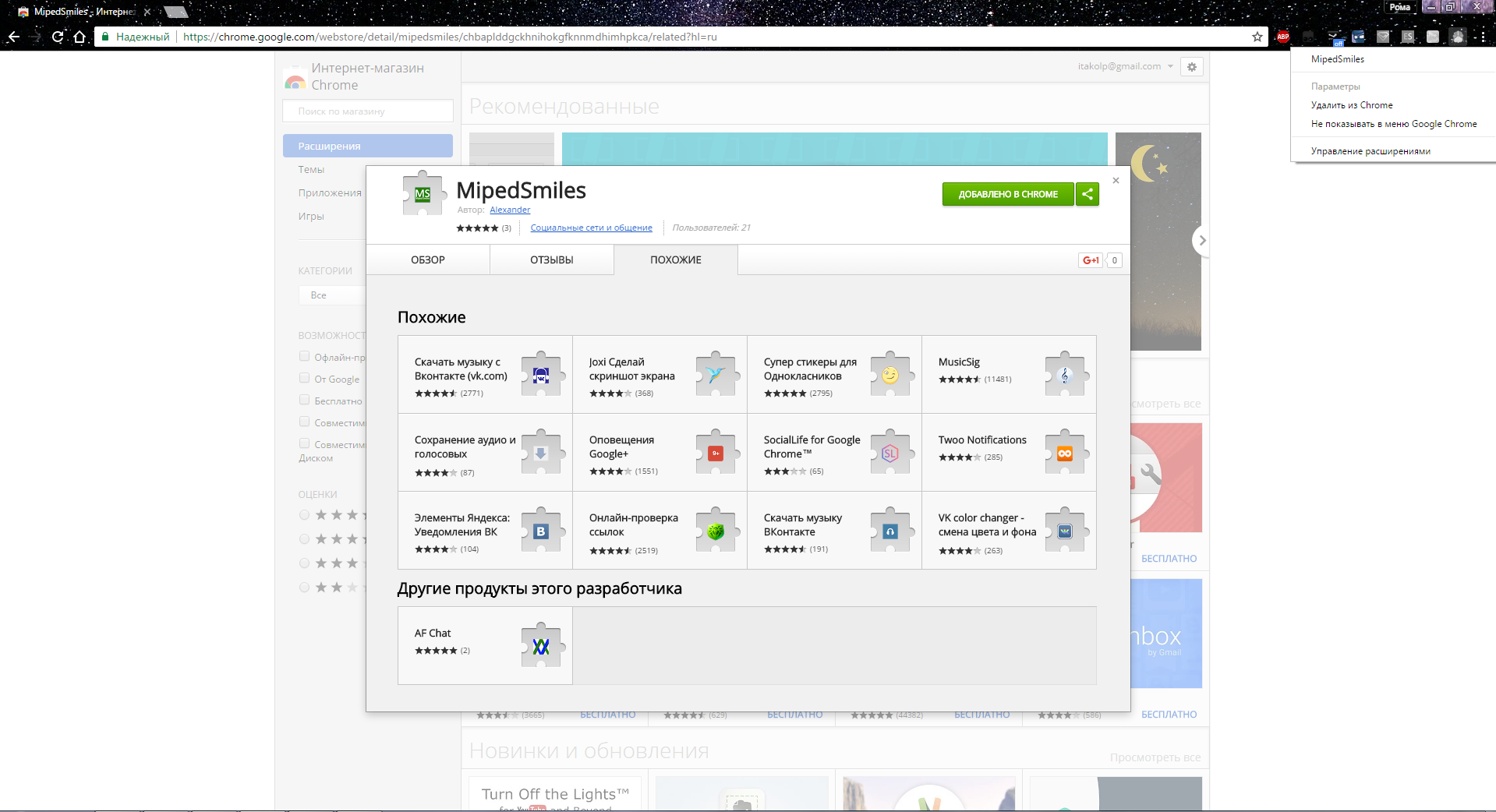Image resolution: width=1496 pixels, height=812 pixels.
Task: Select the 'Похожие' tab
Action: pos(676,260)
